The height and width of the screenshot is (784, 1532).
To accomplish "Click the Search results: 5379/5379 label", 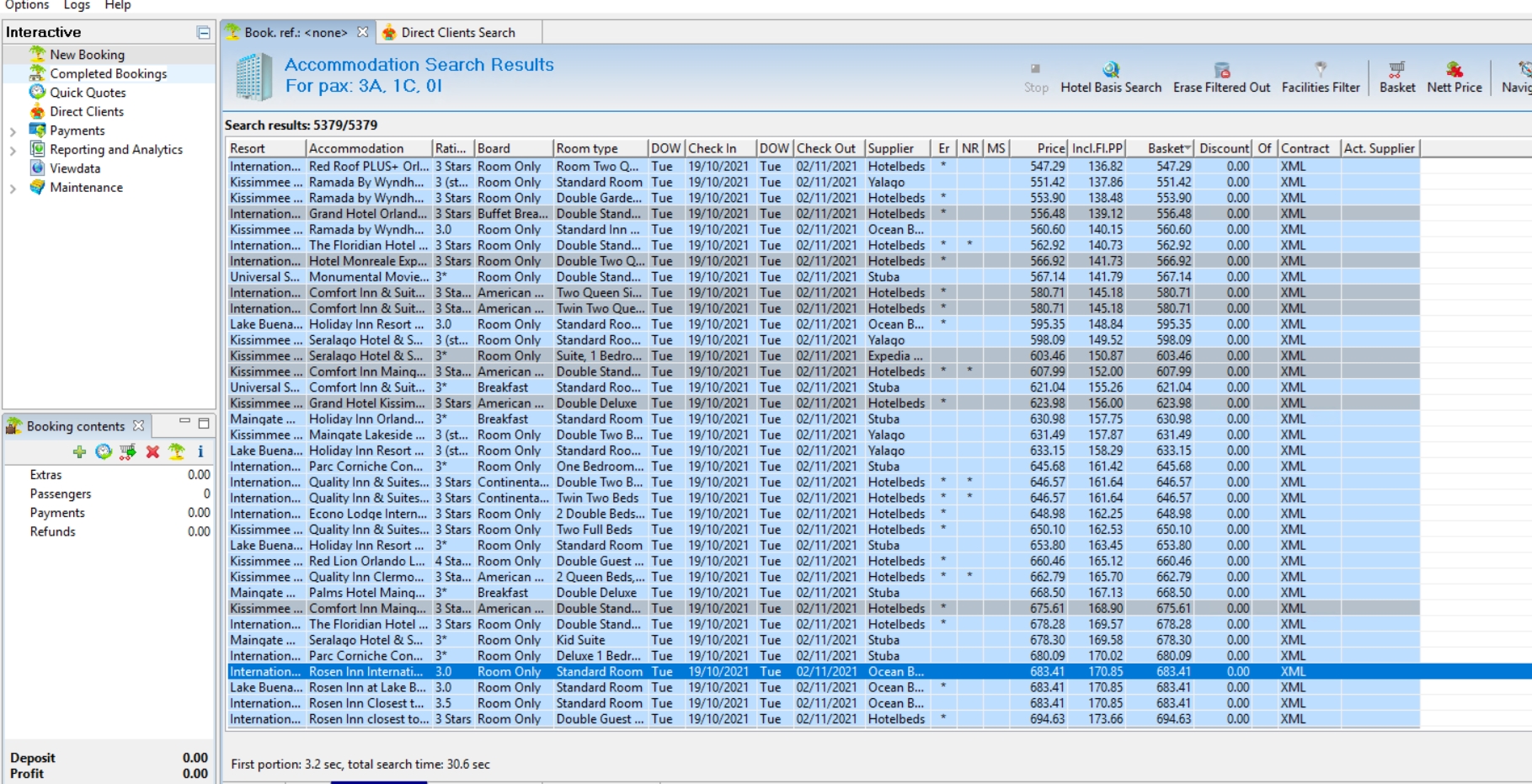I will [301, 125].
